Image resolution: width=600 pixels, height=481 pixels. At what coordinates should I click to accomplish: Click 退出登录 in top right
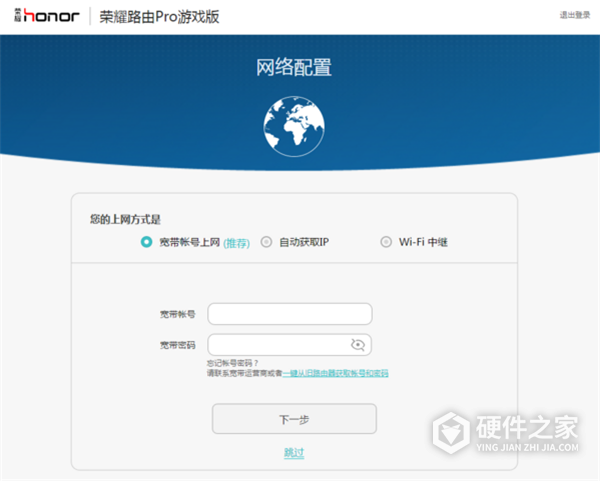(575, 15)
